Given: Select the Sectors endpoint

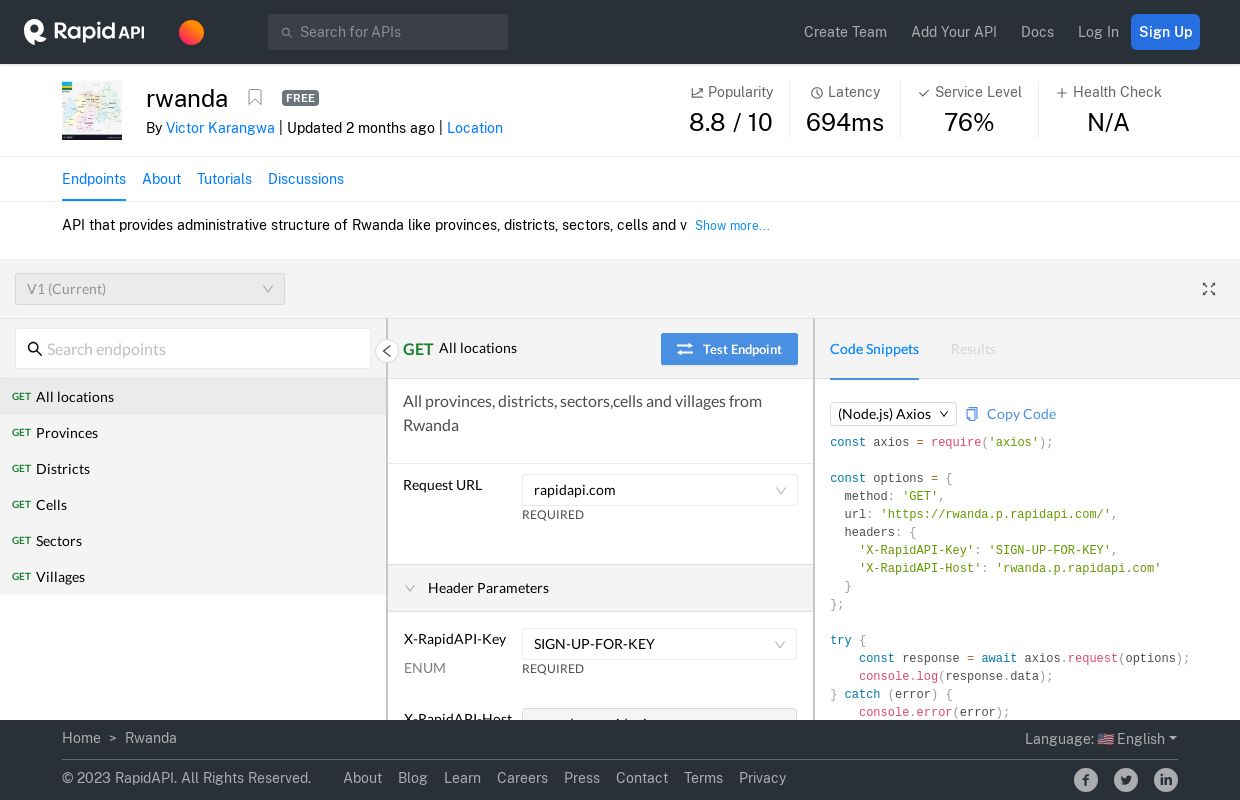Looking at the screenshot, I should point(193,541).
